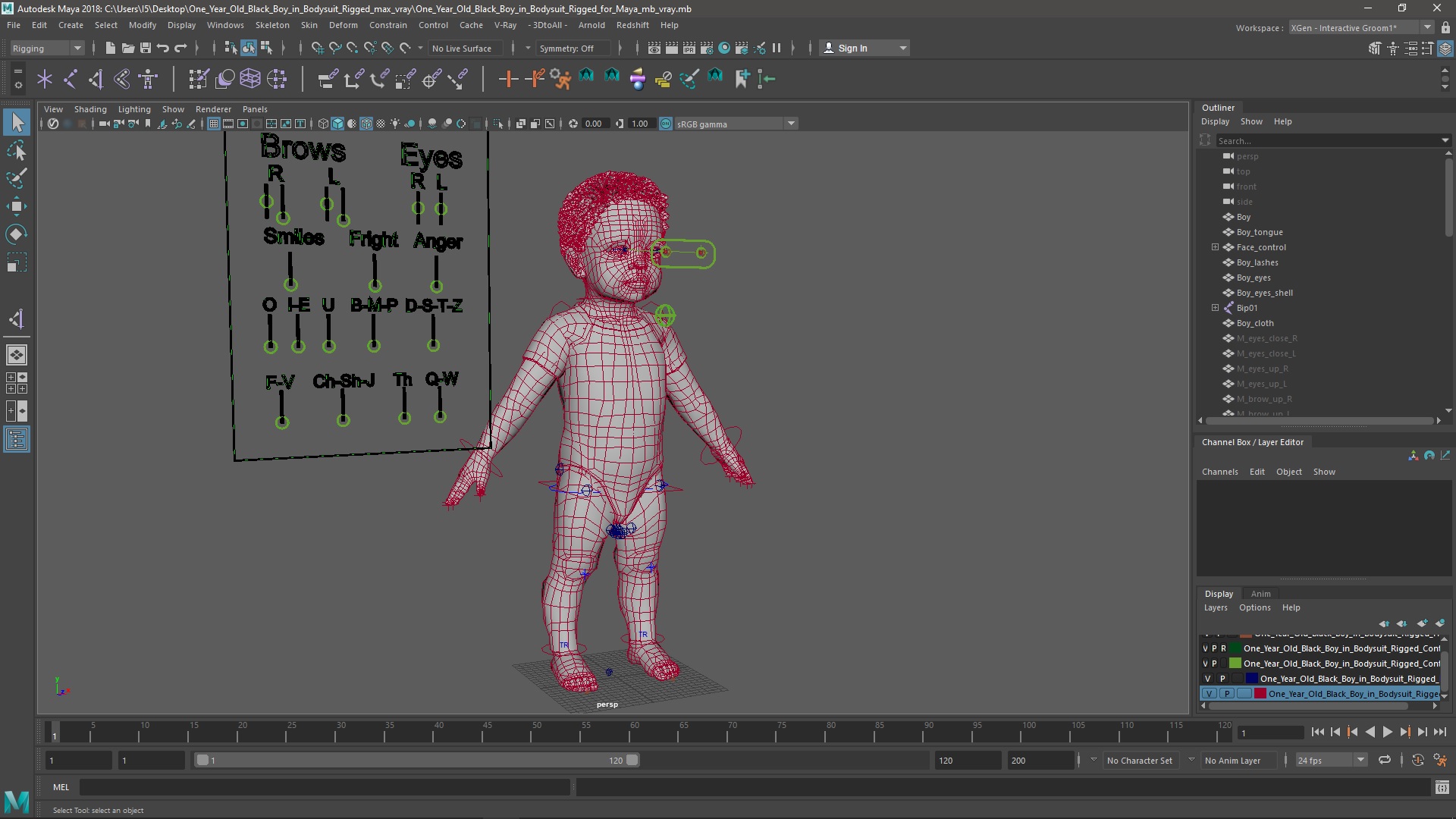The width and height of the screenshot is (1456, 819).
Task: Expand the Face_control node in Outliner
Action: pos(1215,247)
